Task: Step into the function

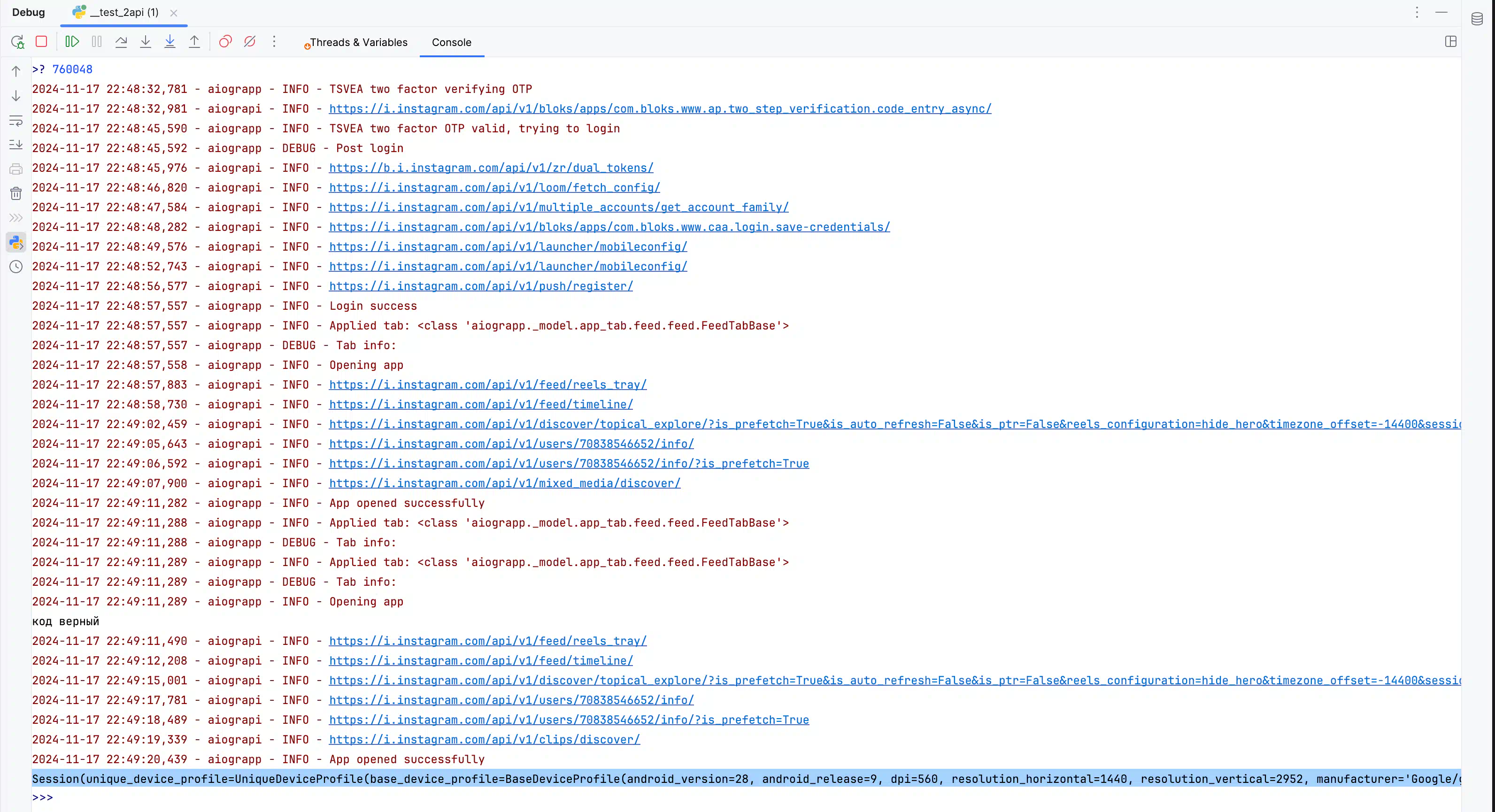Action: coord(146,41)
